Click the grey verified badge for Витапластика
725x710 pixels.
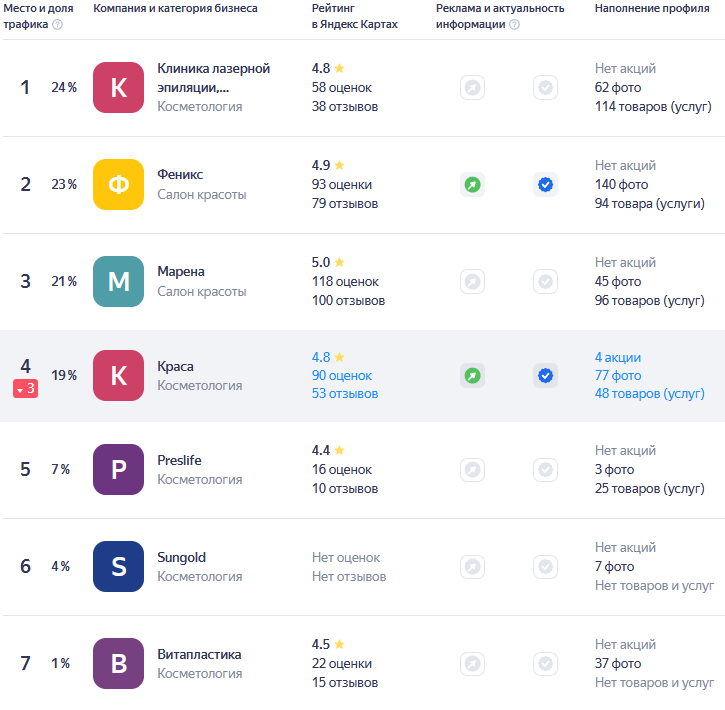(x=545, y=664)
